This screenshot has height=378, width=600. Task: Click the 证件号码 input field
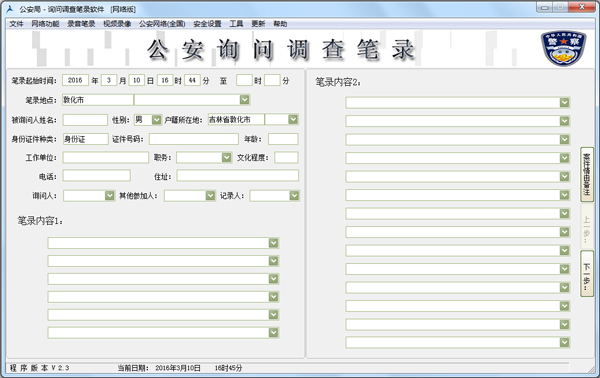(x=194, y=139)
